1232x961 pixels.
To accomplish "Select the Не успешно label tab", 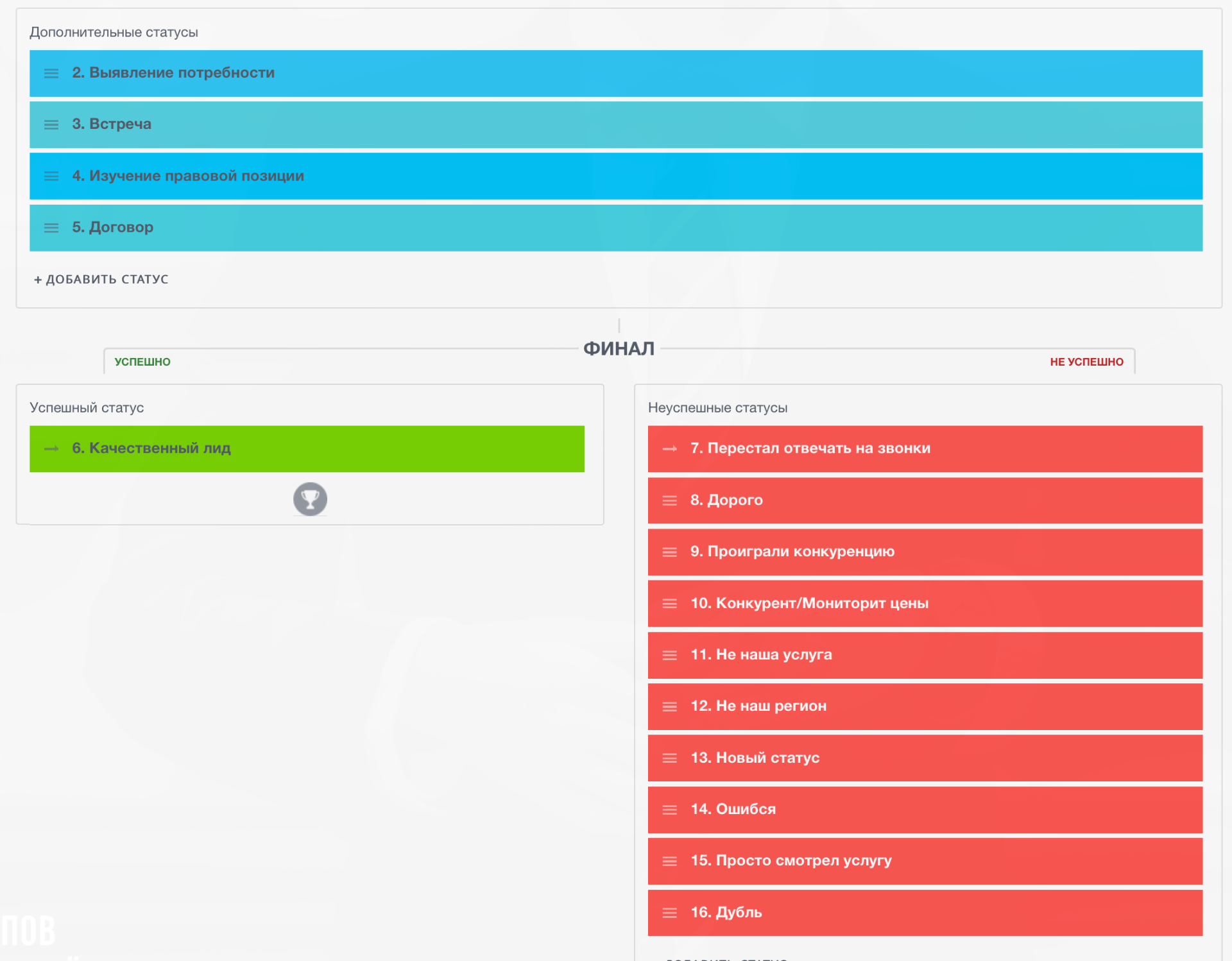I will 1086,362.
